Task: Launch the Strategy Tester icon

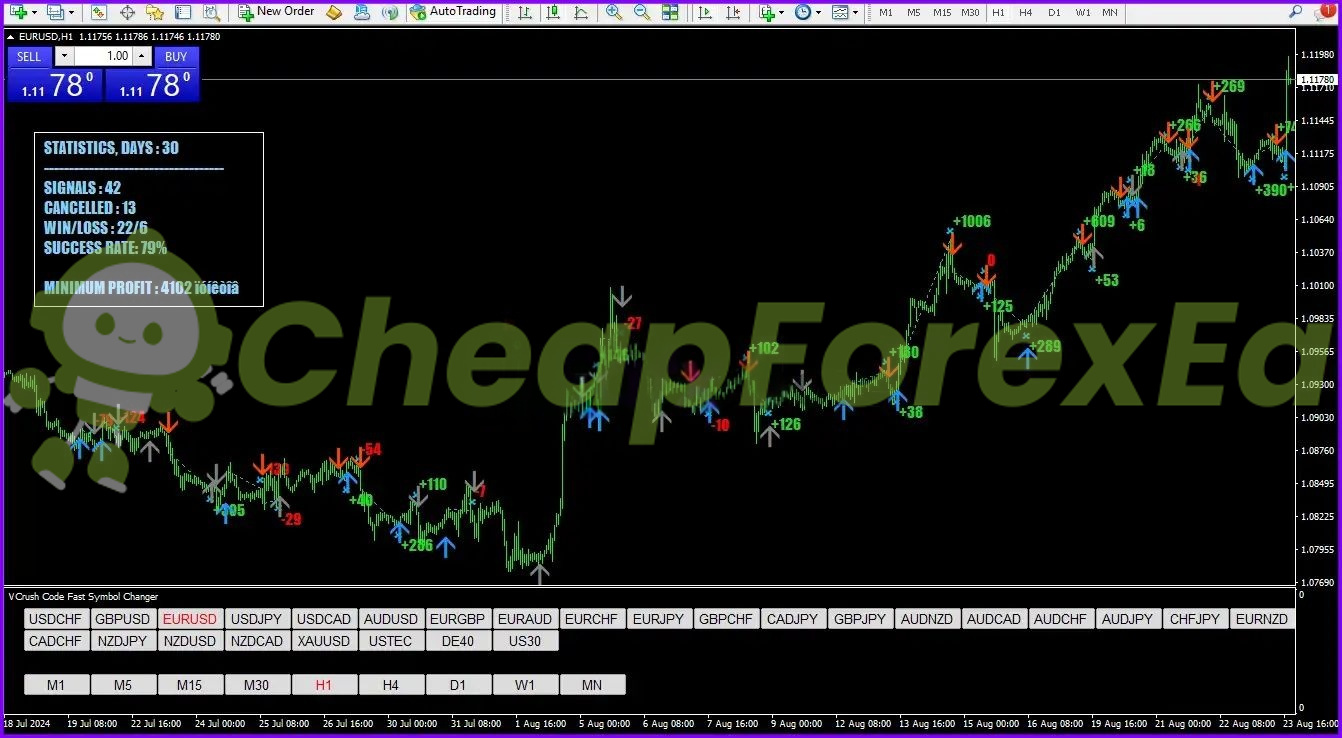Action: [x=211, y=12]
